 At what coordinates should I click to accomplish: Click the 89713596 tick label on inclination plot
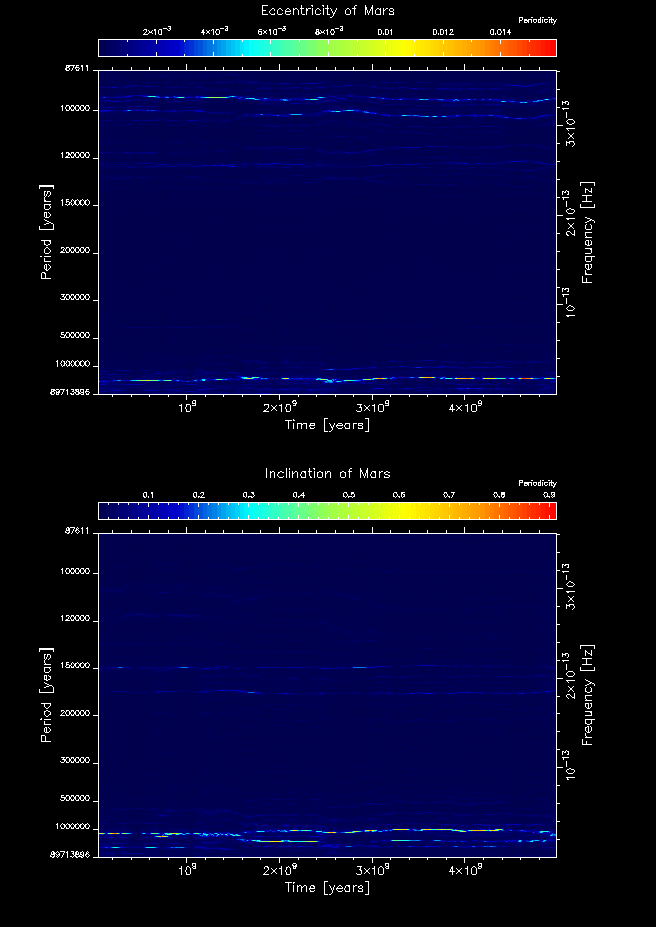pos(70,856)
